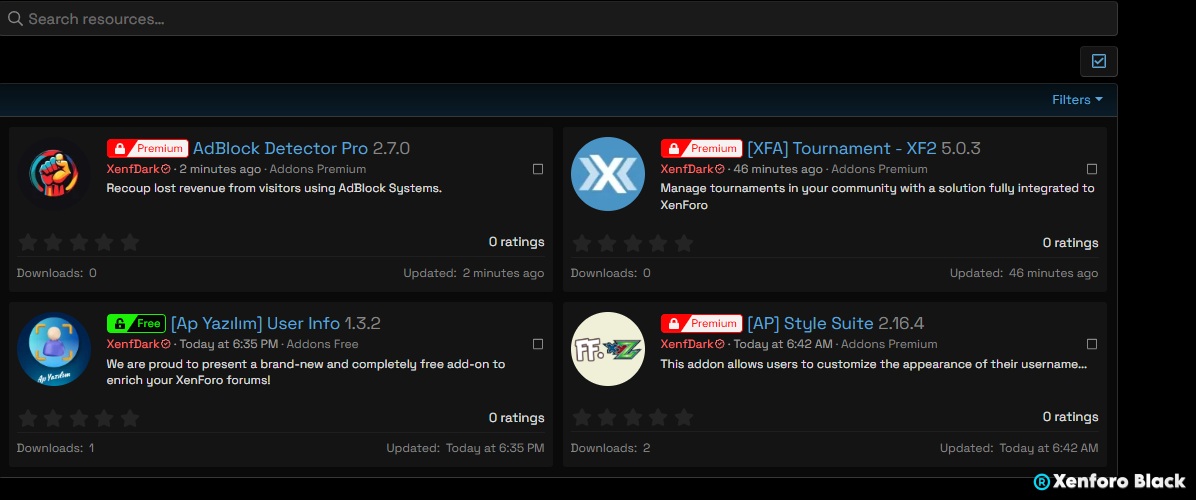Click 'Downloads: 2' on Style Suite card
The height and width of the screenshot is (500, 1196).
tap(611, 448)
